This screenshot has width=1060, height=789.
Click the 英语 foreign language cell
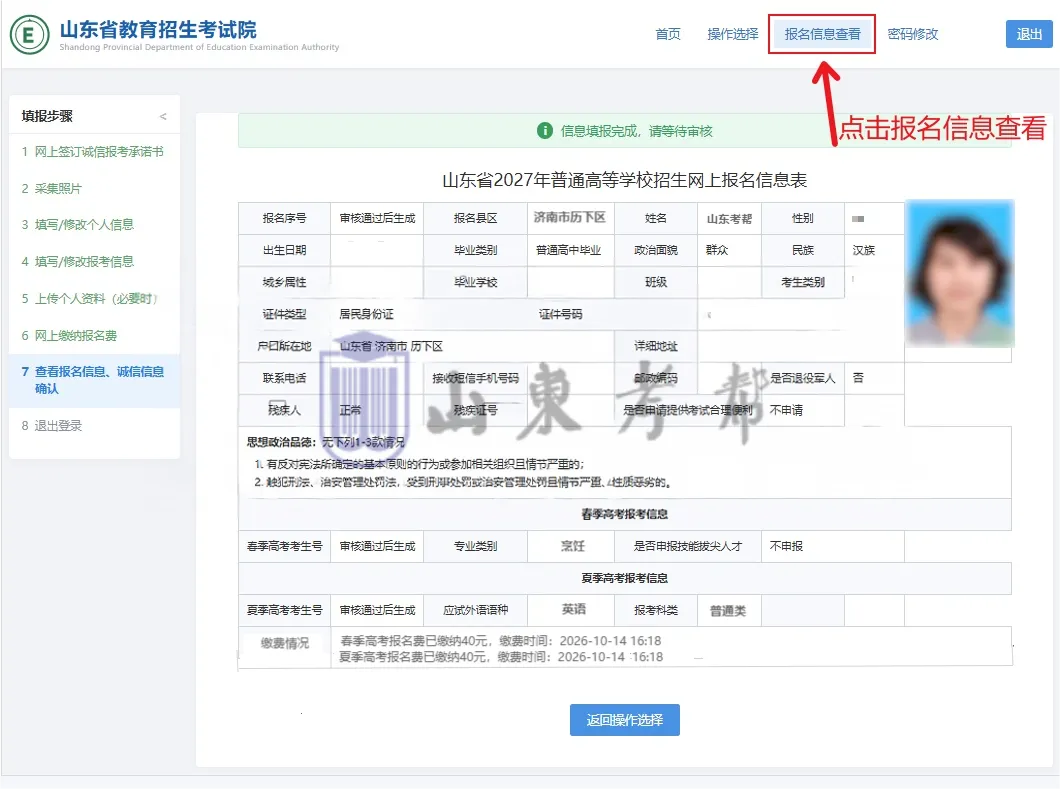[x=573, y=609]
